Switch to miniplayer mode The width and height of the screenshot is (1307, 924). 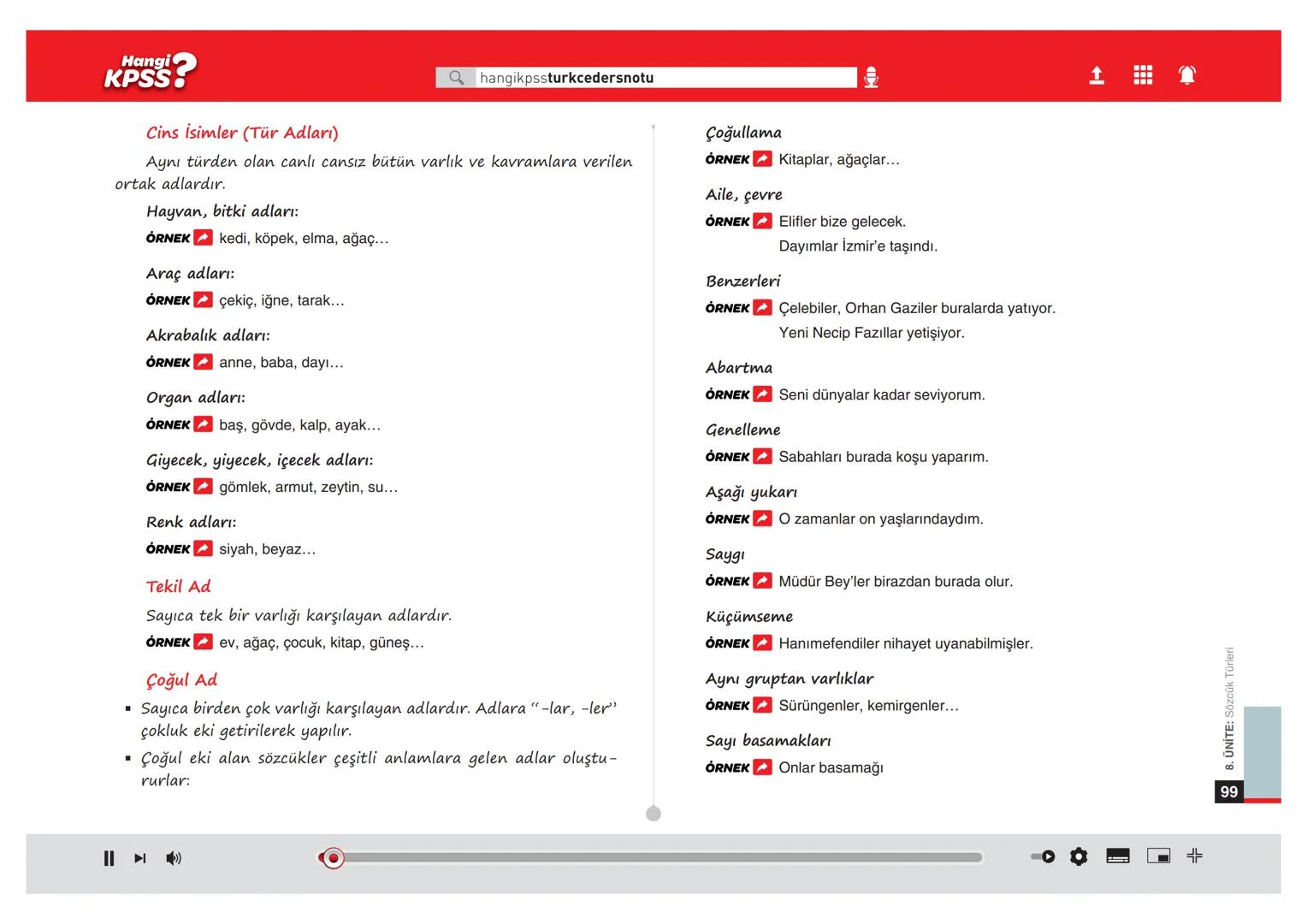(x=1158, y=856)
